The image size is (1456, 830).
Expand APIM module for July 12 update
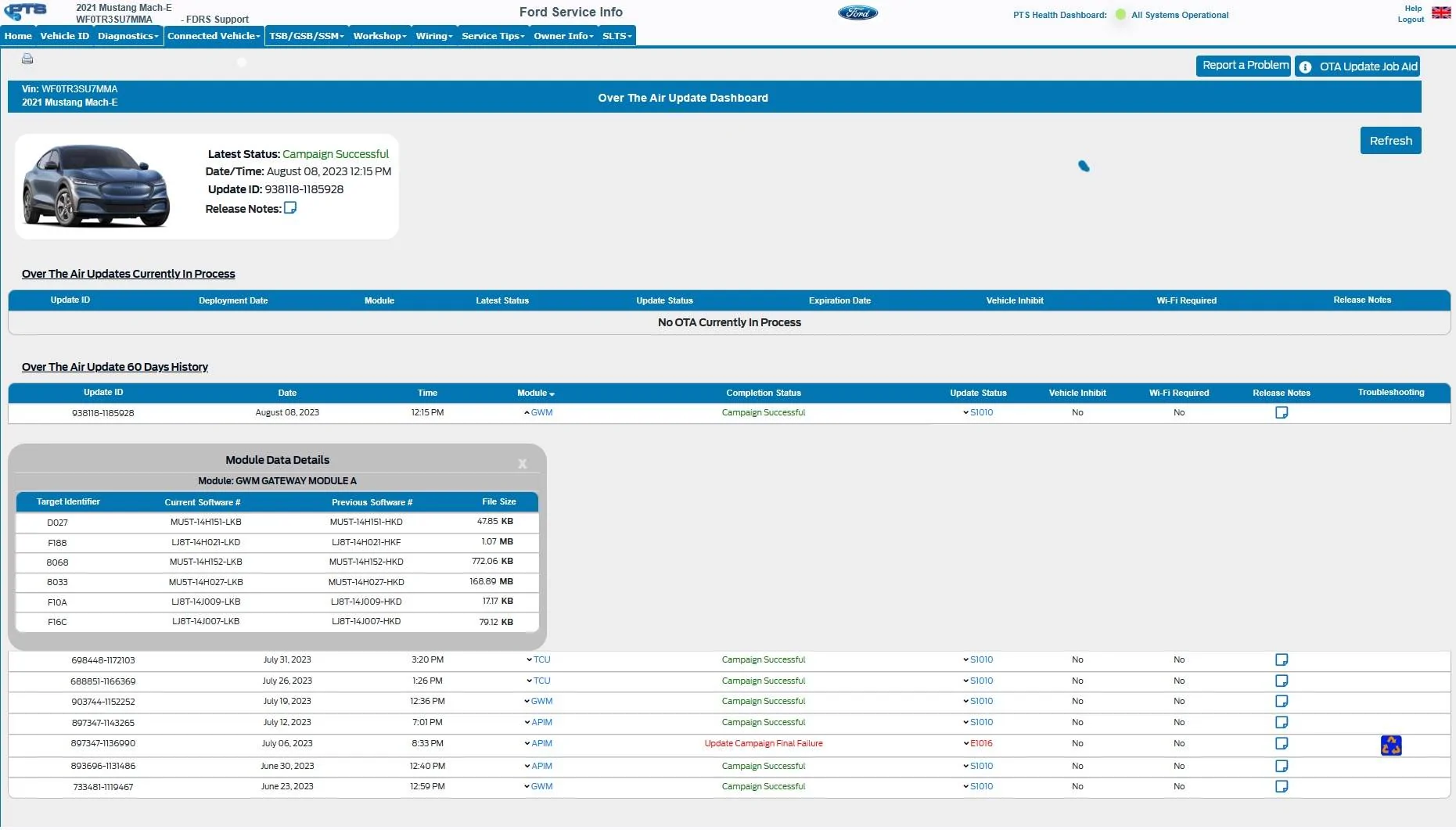538,723
